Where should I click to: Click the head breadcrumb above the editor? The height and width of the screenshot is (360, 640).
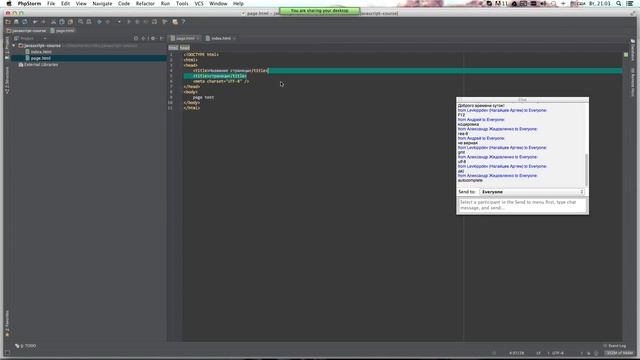(184, 48)
